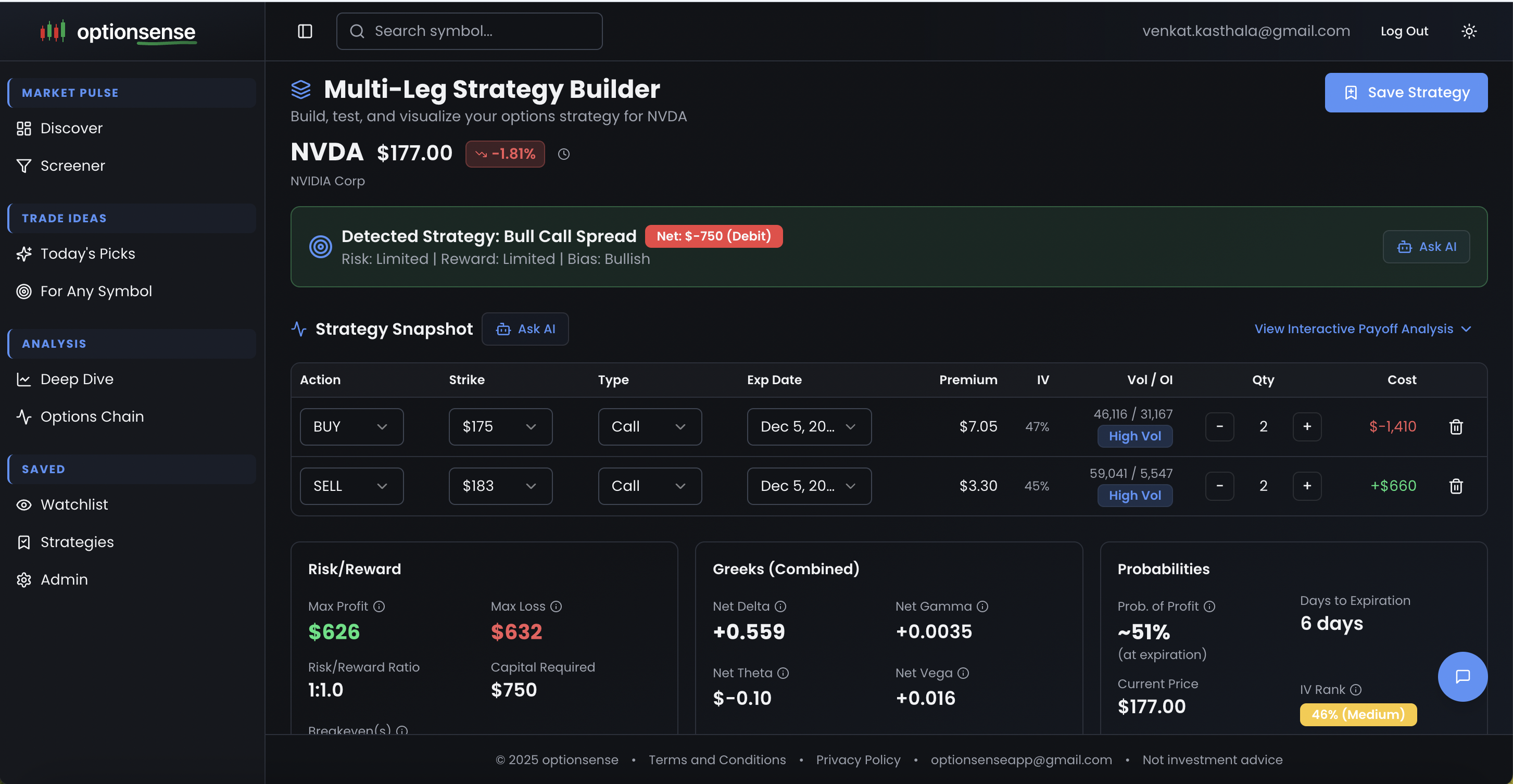Open the floating chat bubble
Screen dimensions: 1513x784
1462,677
